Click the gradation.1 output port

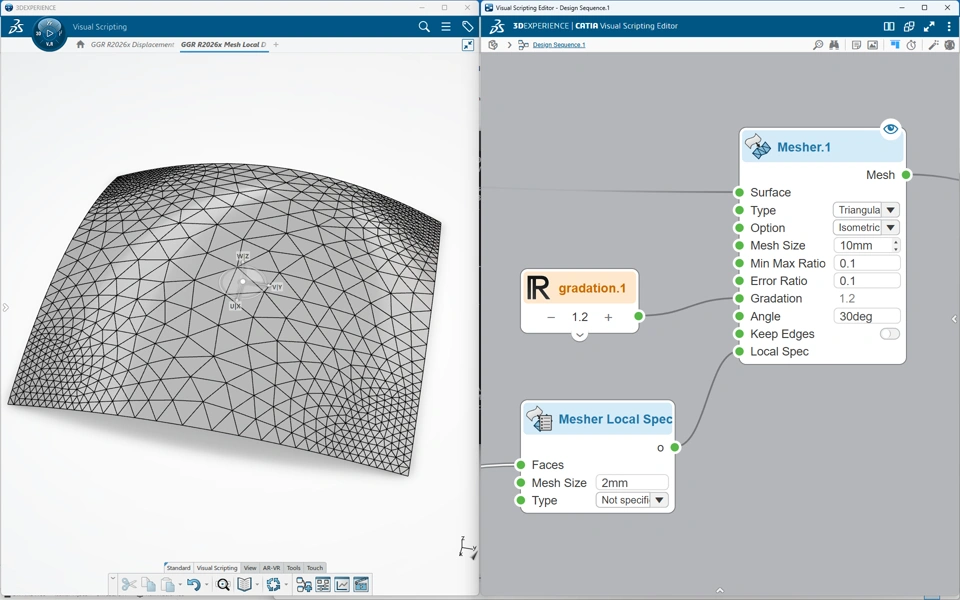pos(639,316)
